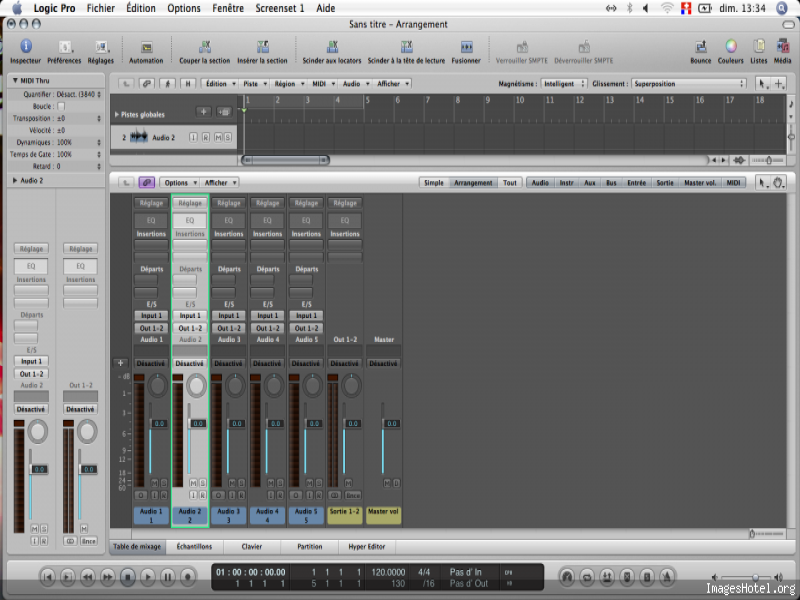Switch to the Échantillons tab
Viewport: 800px width, 600px height.
[194, 546]
